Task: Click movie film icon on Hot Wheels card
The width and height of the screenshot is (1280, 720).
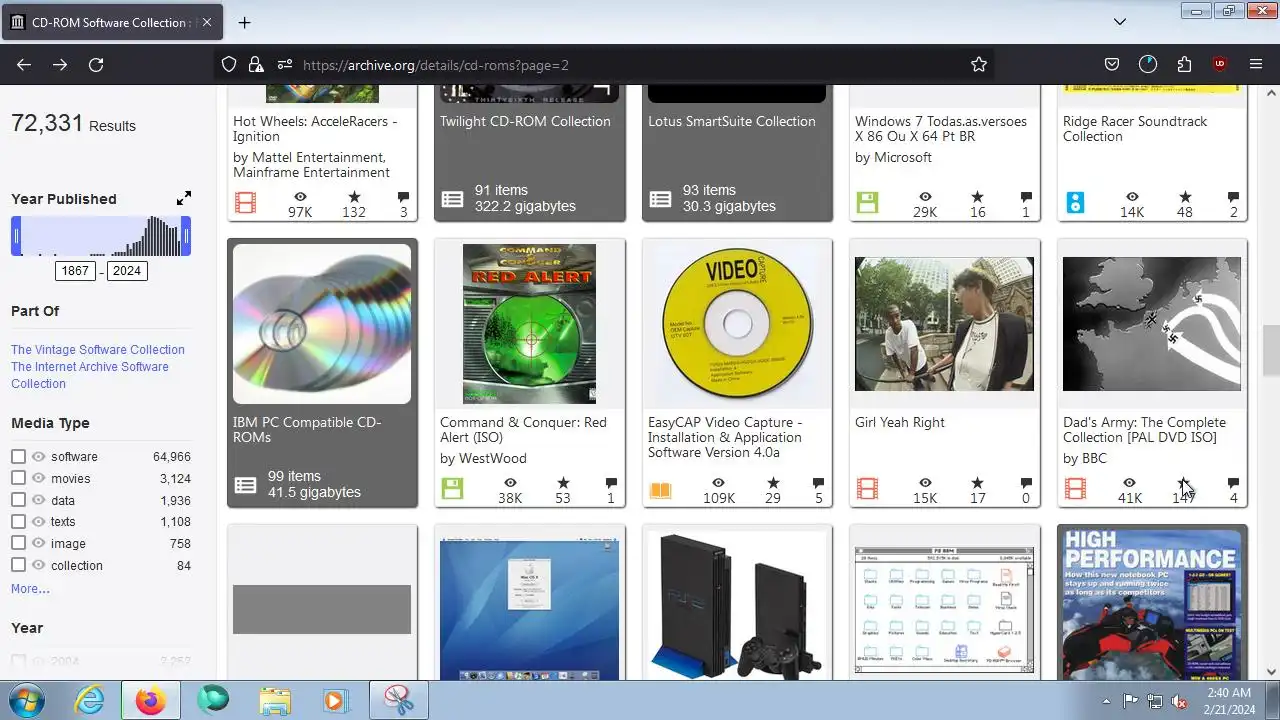Action: pyautogui.click(x=245, y=203)
